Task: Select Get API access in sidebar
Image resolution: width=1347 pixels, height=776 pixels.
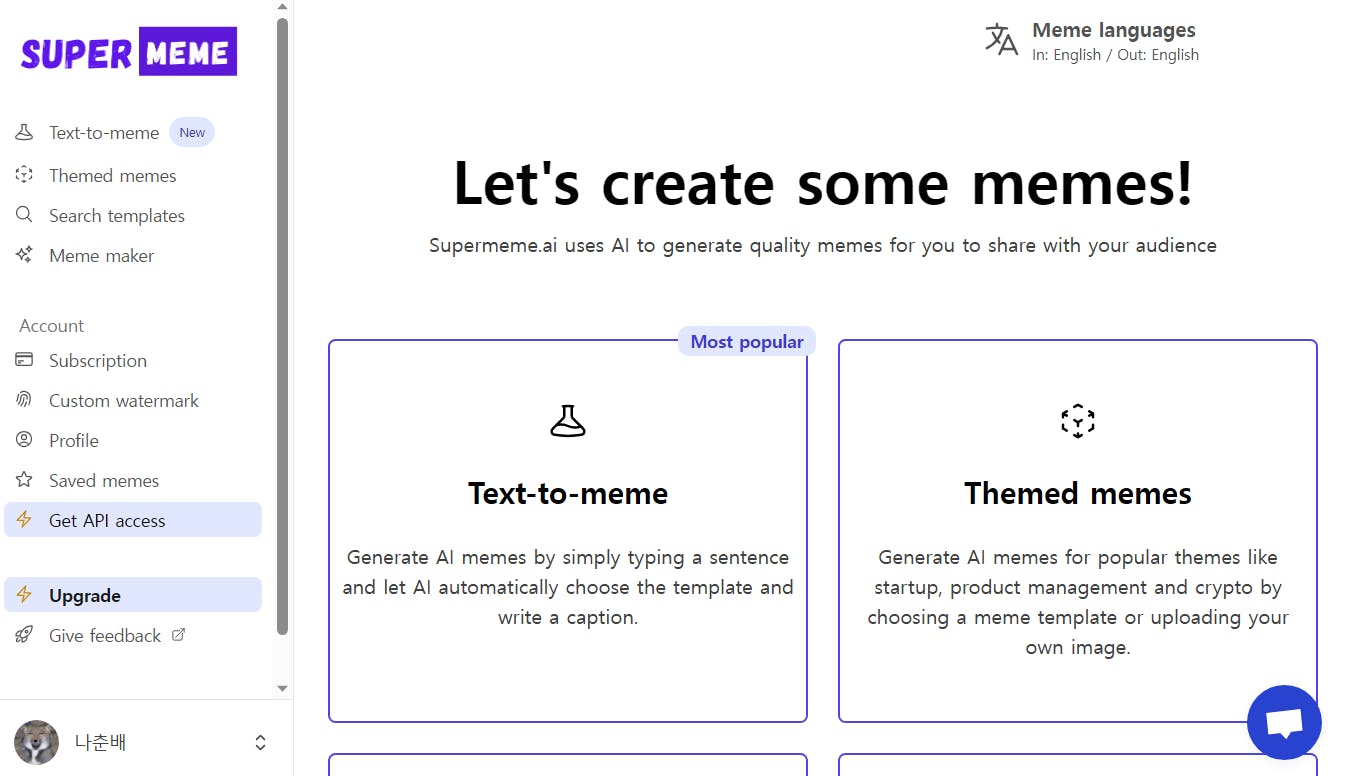Action: click(x=107, y=520)
